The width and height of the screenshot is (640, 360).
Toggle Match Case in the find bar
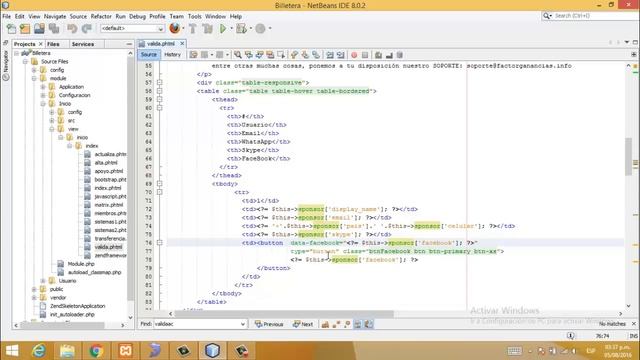325,324
